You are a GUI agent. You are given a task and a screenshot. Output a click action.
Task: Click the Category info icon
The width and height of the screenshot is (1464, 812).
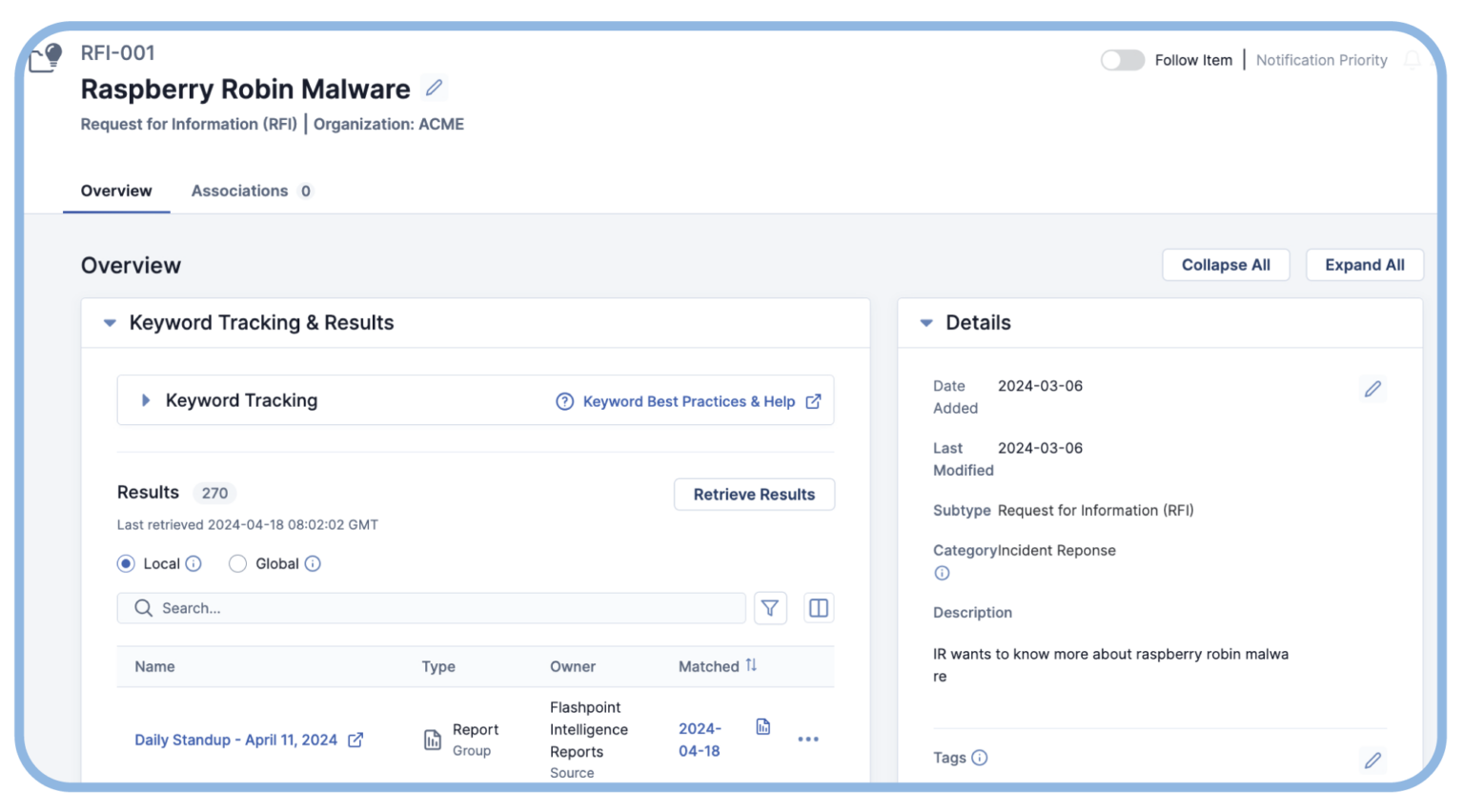click(942, 573)
